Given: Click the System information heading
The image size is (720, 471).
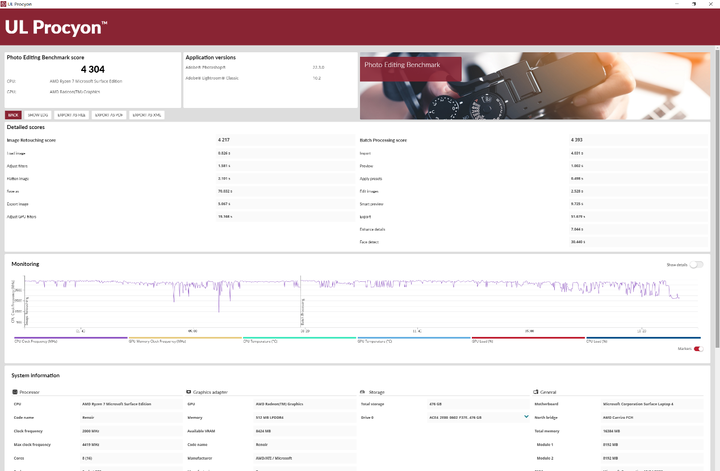Looking at the screenshot, I should pyautogui.click(x=35, y=376).
